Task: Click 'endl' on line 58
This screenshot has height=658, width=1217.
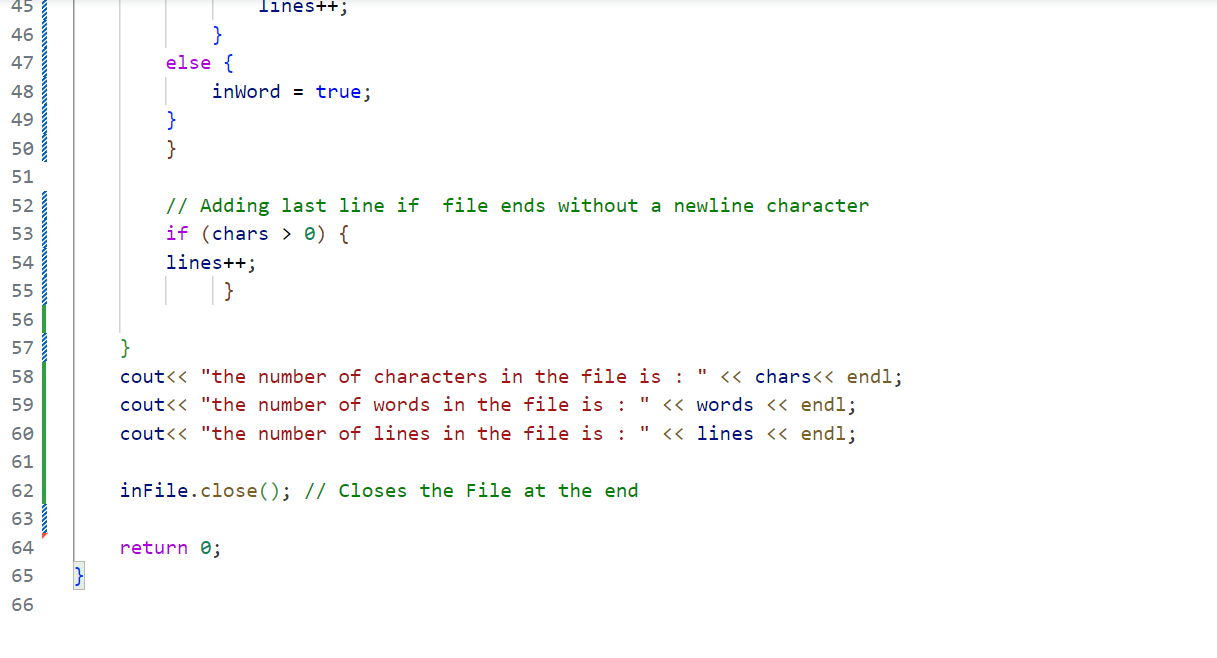Action: pos(869,377)
